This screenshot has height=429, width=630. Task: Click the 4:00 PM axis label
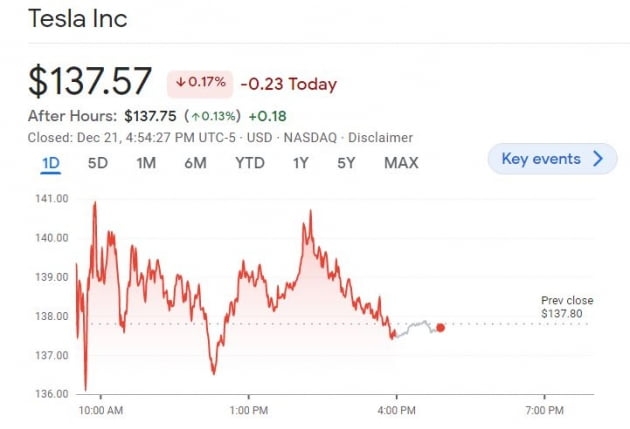[x=396, y=410]
